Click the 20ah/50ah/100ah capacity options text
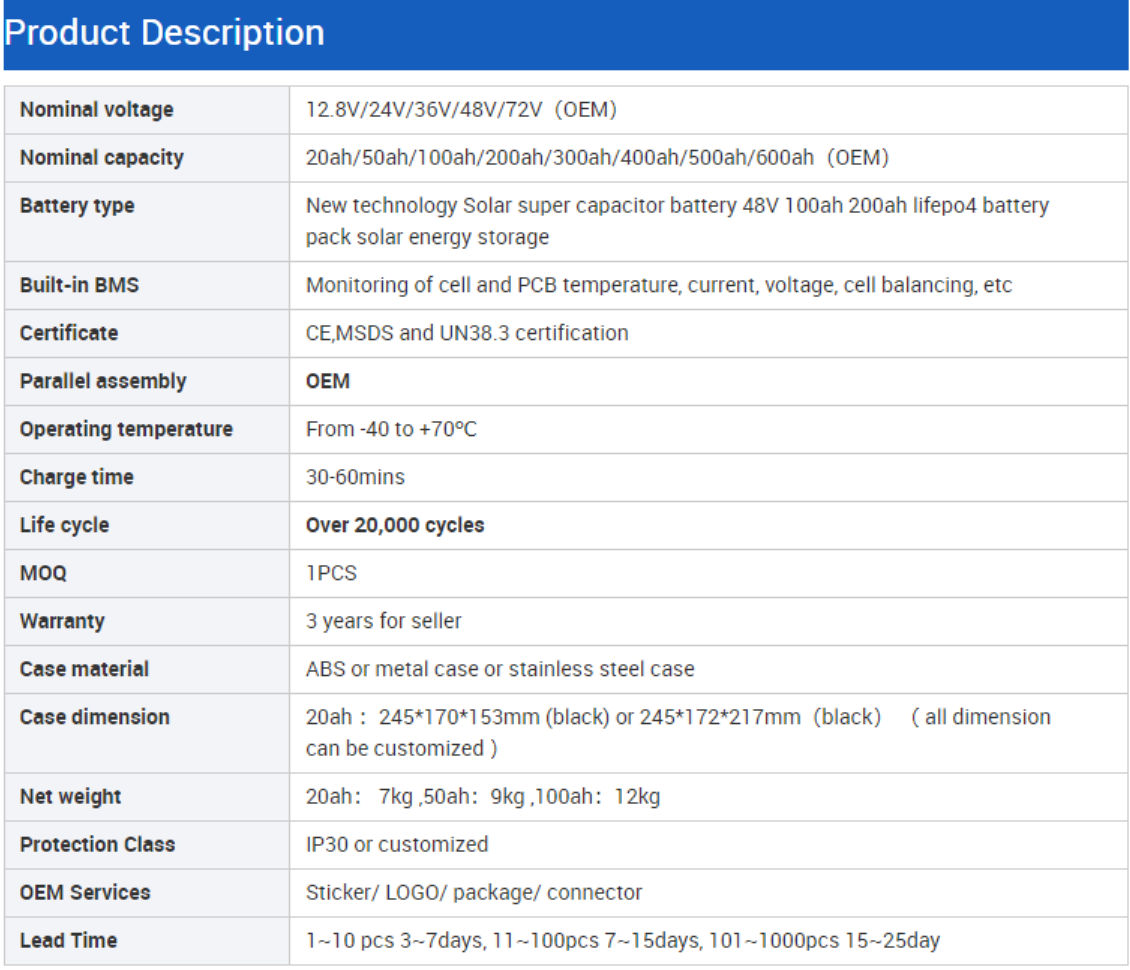The height and width of the screenshot is (970, 1130). tap(597, 158)
